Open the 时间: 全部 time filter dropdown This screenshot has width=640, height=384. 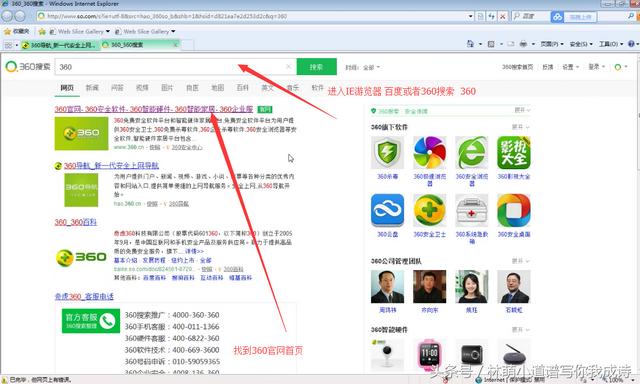(362, 67)
